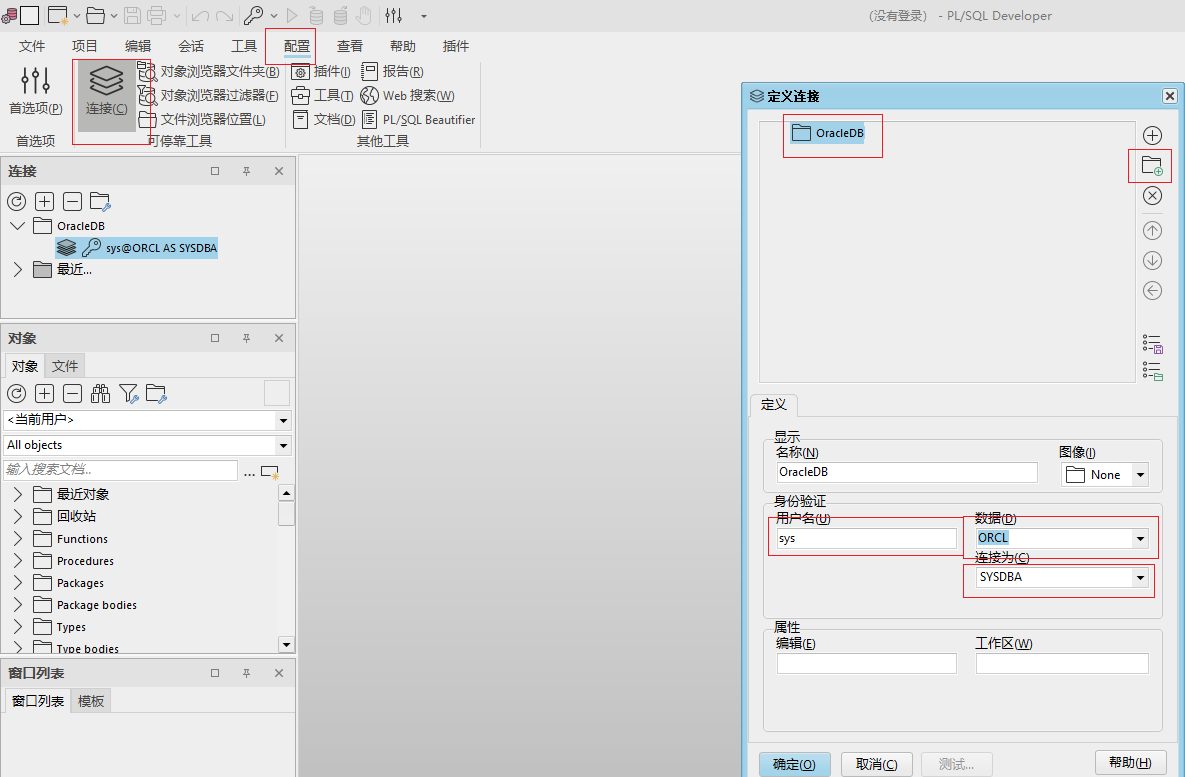Select sys@ORCL AS SYSDBA connection
The height and width of the screenshot is (777, 1185).
pos(137,247)
